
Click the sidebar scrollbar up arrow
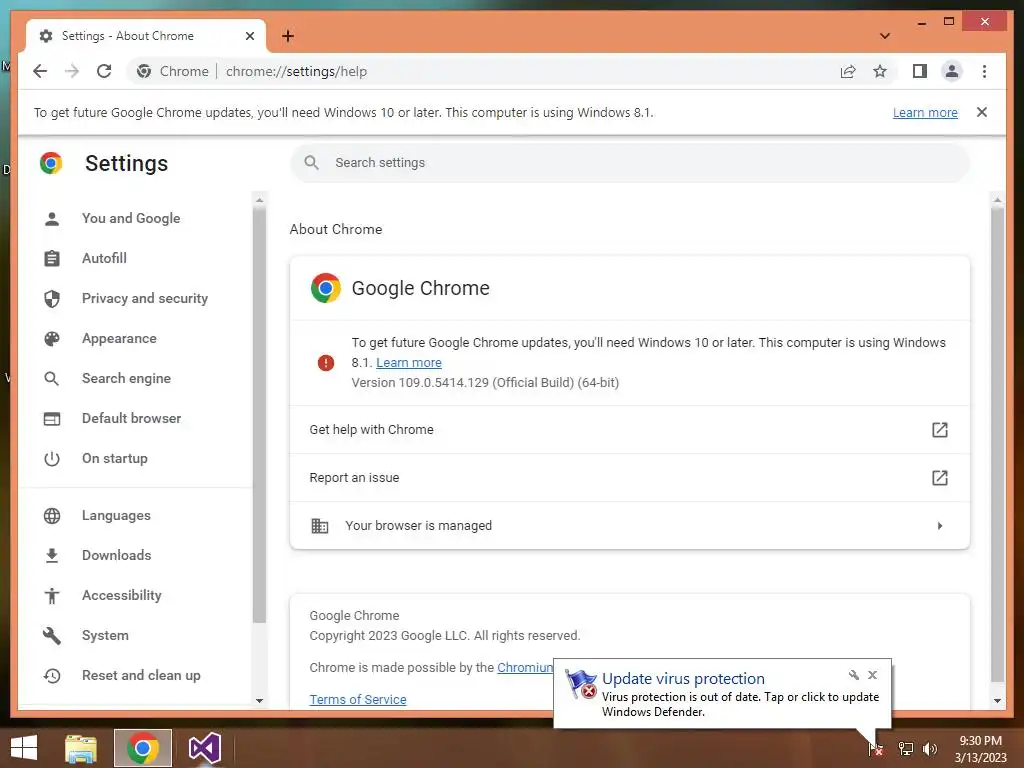click(x=259, y=200)
